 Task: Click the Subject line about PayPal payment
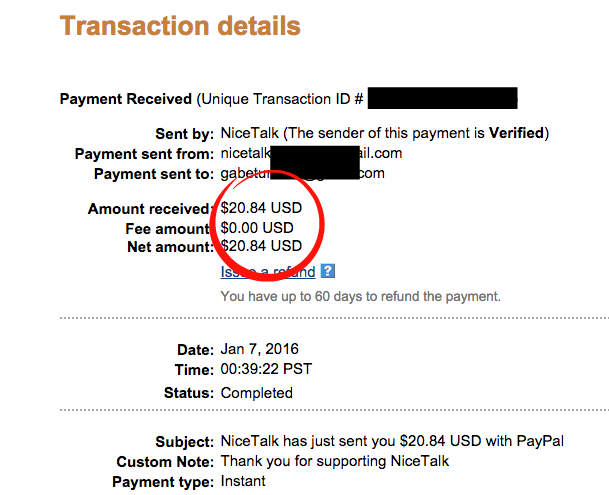pos(392,441)
